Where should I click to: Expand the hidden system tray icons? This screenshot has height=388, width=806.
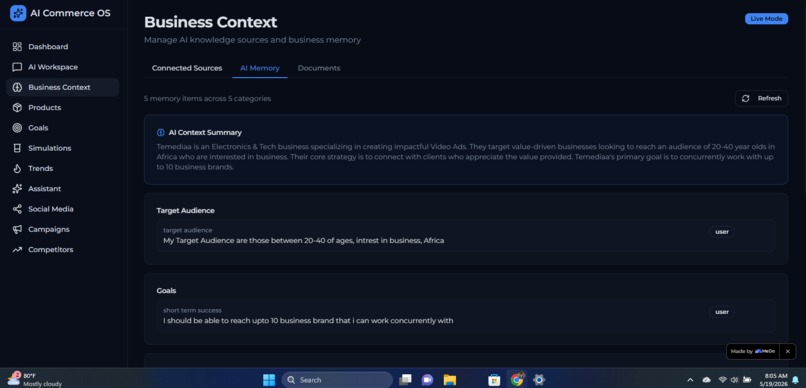tap(690, 380)
